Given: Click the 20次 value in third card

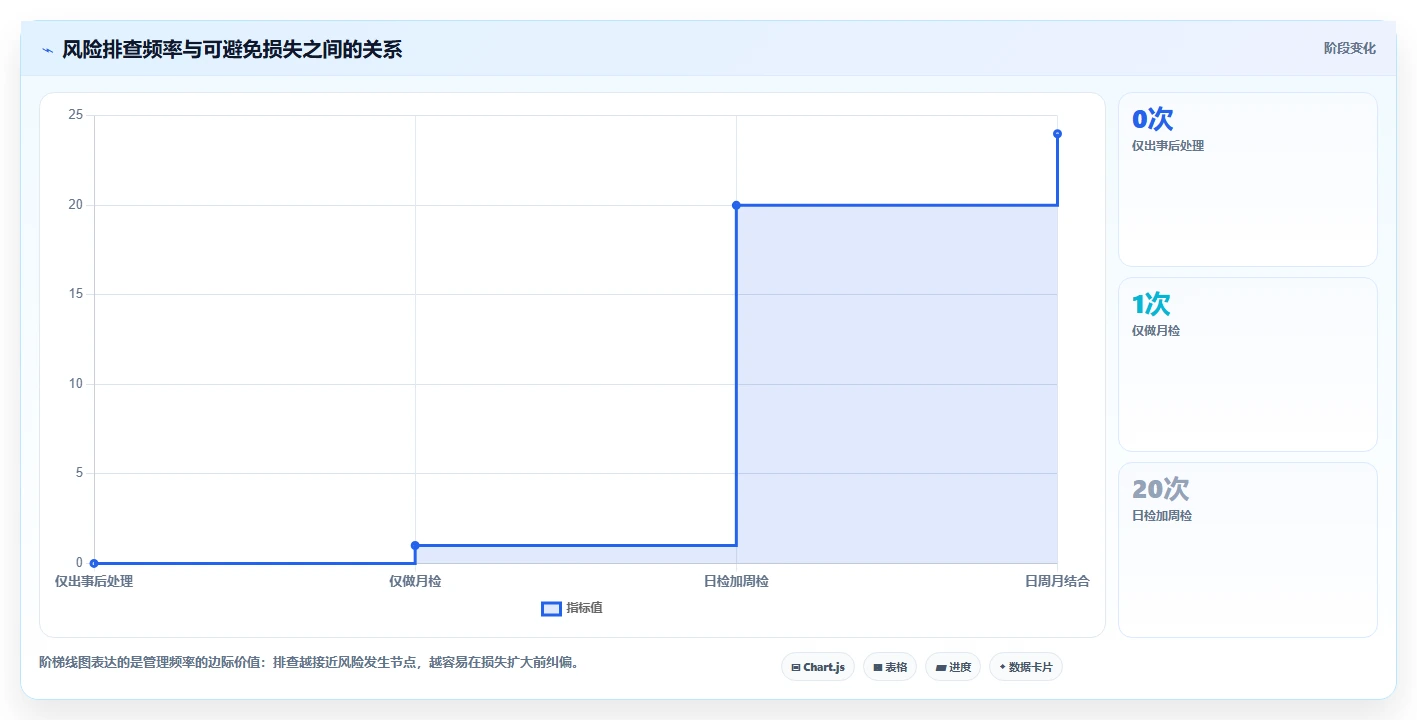Looking at the screenshot, I should click(x=1160, y=489).
